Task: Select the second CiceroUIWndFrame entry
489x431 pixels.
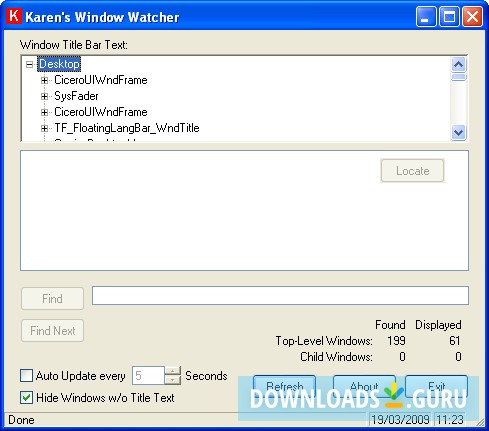Action: (x=101, y=112)
